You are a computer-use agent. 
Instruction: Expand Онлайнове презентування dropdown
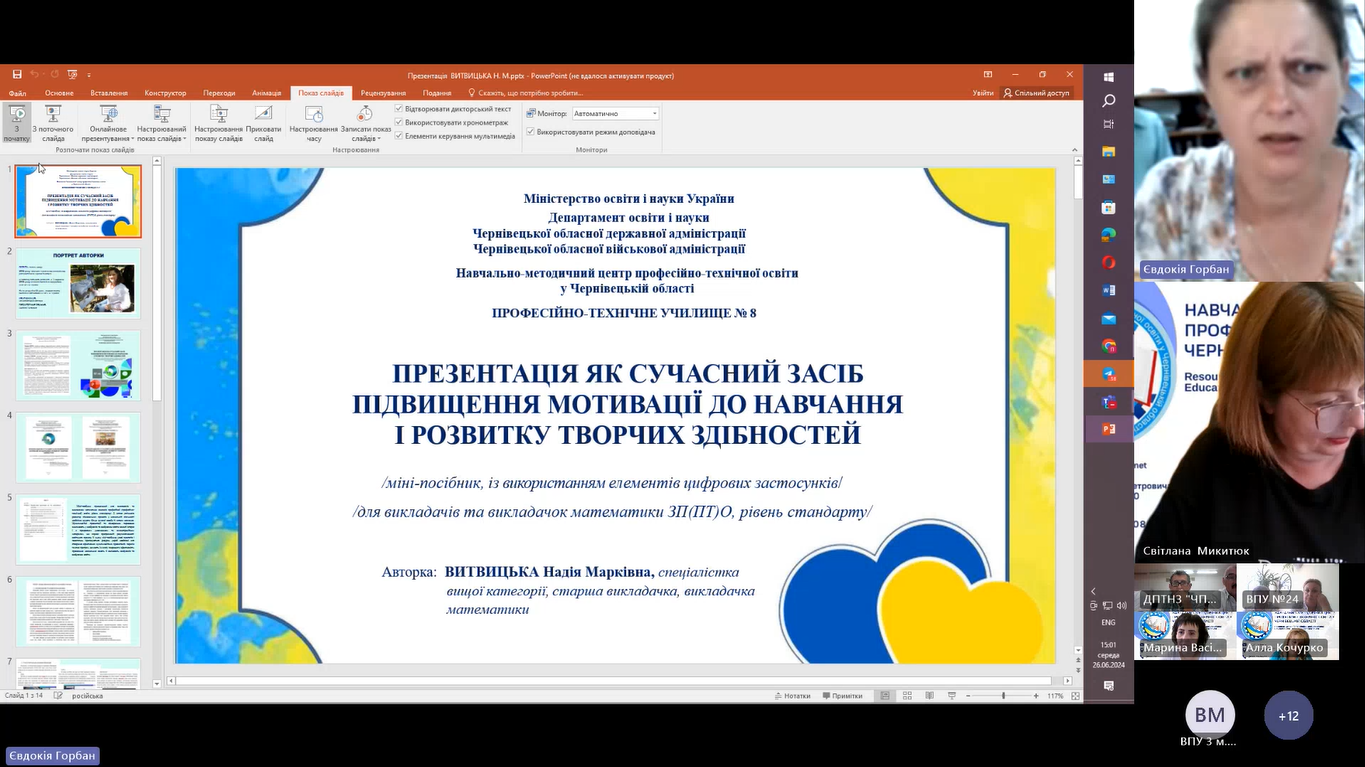coord(108,125)
